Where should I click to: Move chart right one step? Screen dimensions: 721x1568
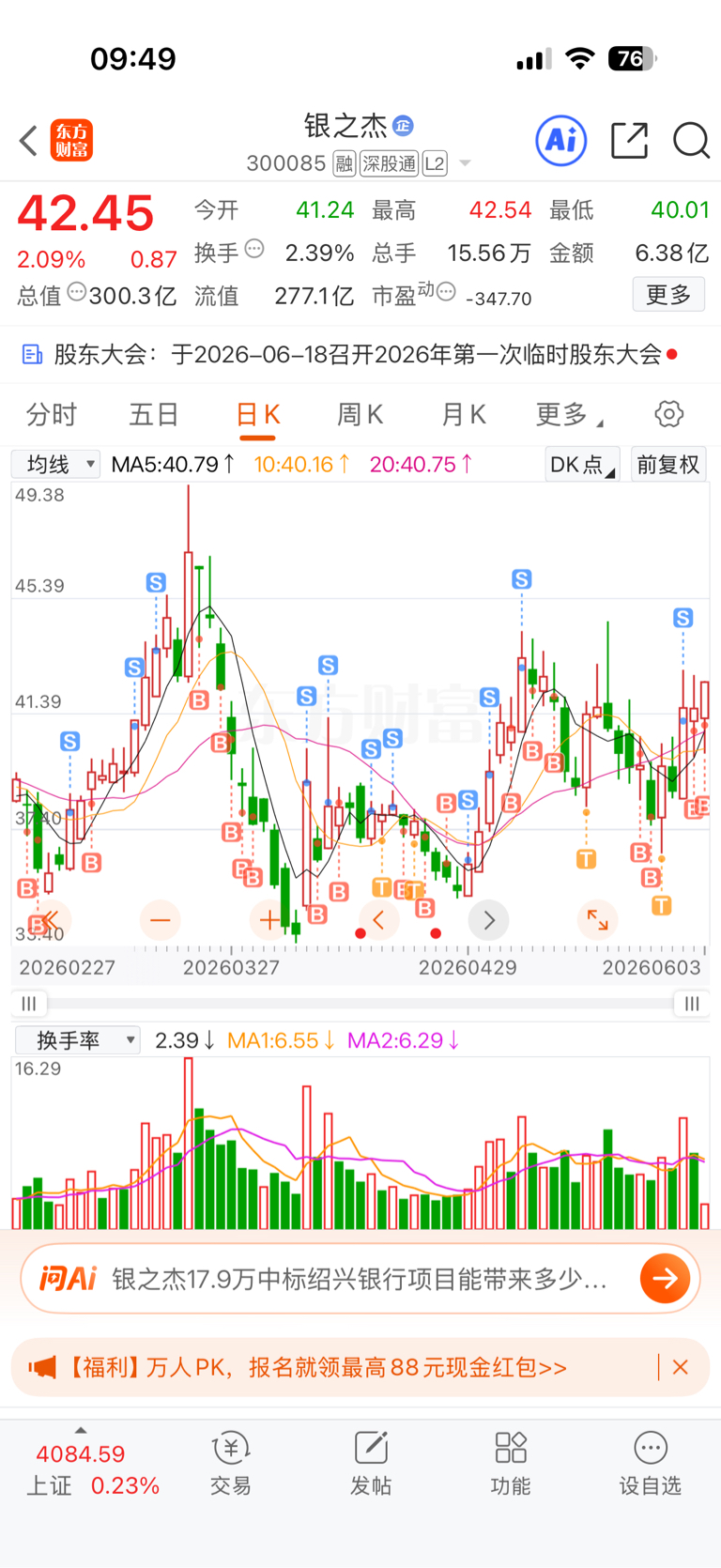pyautogui.click(x=488, y=920)
